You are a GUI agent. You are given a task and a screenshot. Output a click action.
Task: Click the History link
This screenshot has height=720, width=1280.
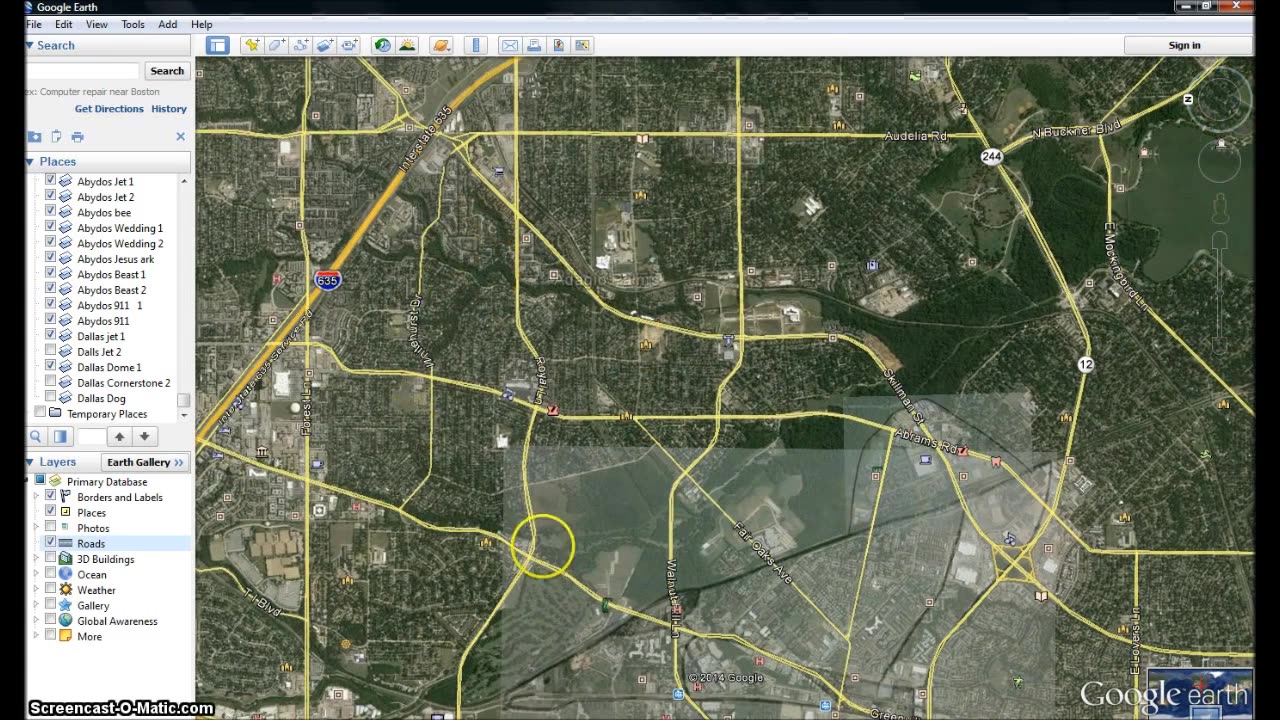click(169, 108)
